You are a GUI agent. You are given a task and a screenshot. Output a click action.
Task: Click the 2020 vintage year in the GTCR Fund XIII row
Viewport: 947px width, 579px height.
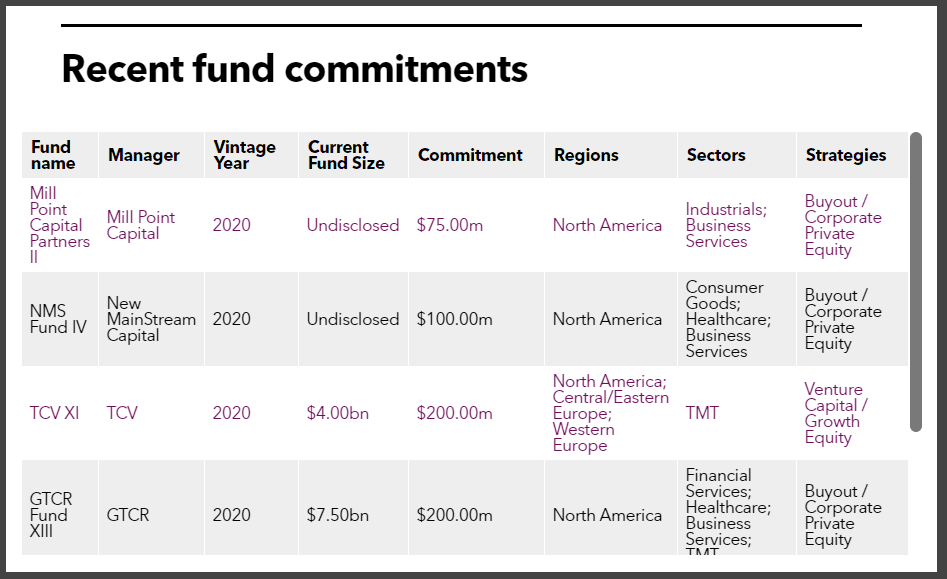pyautogui.click(x=231, y=515)
